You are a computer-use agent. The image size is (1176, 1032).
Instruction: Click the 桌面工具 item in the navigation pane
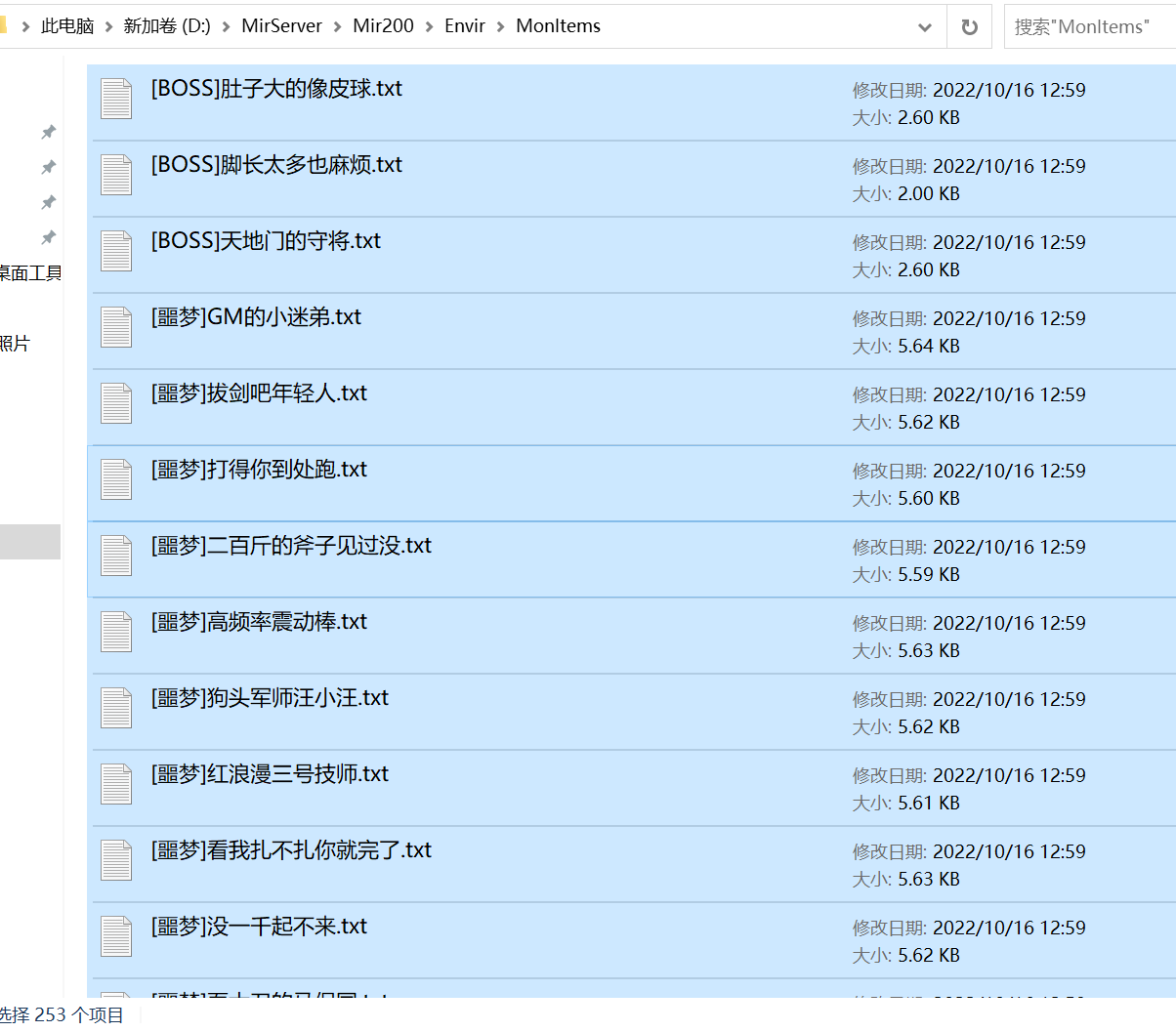pyautogui.click(x=30, y=273)
